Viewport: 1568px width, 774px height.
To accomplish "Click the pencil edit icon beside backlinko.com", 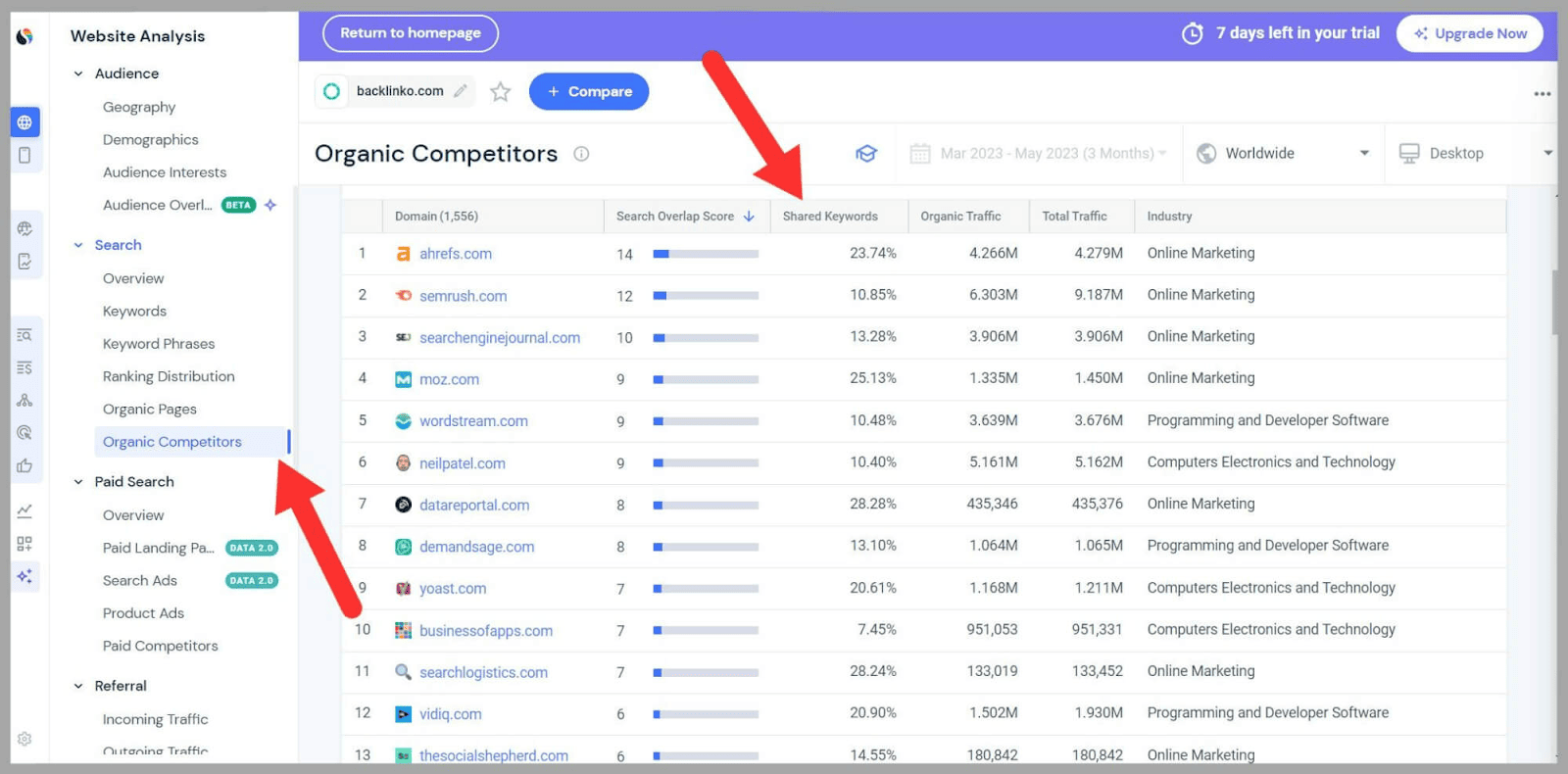I will [460, 91].
